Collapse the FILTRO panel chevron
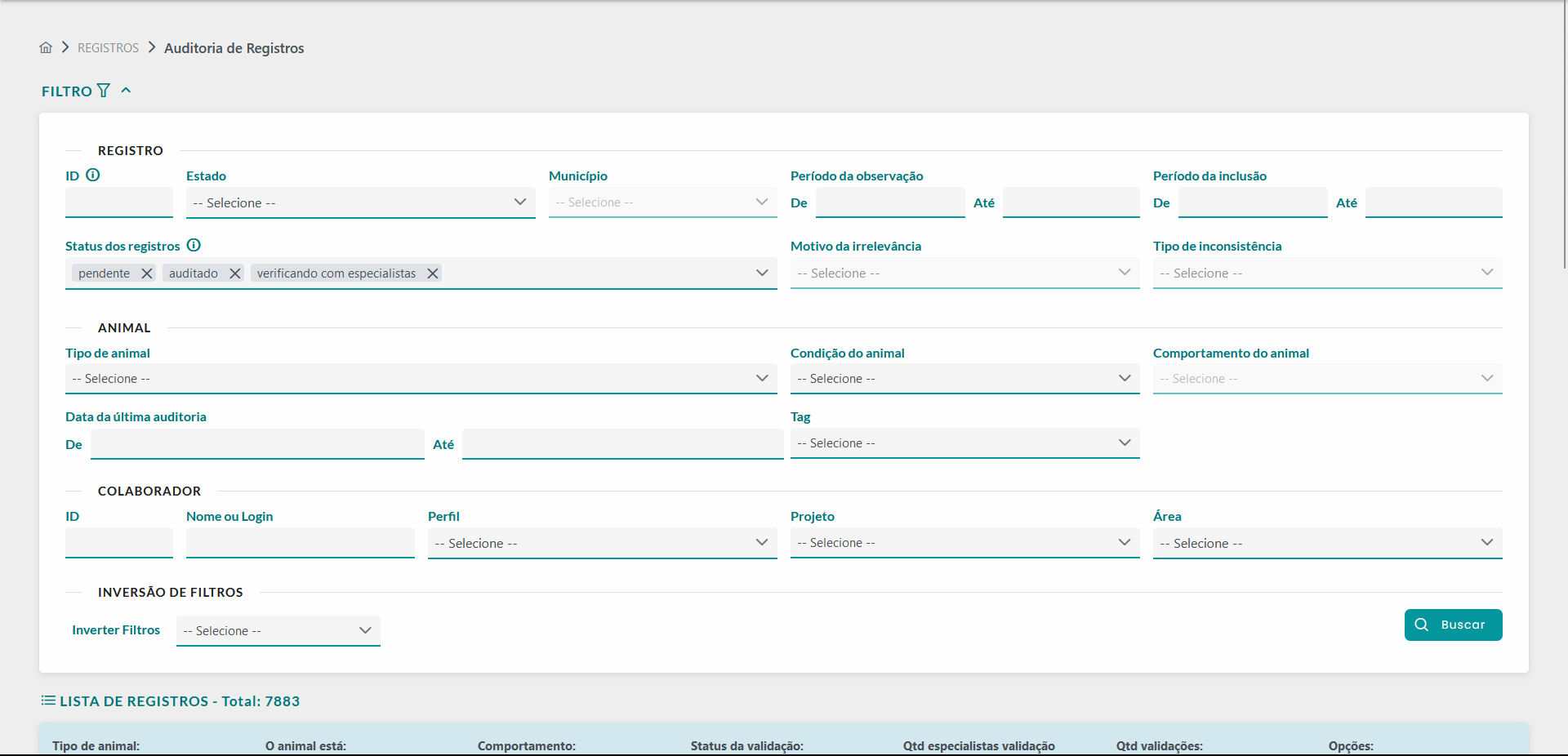This screenshot has width=1568, height=756. (126, 90)
